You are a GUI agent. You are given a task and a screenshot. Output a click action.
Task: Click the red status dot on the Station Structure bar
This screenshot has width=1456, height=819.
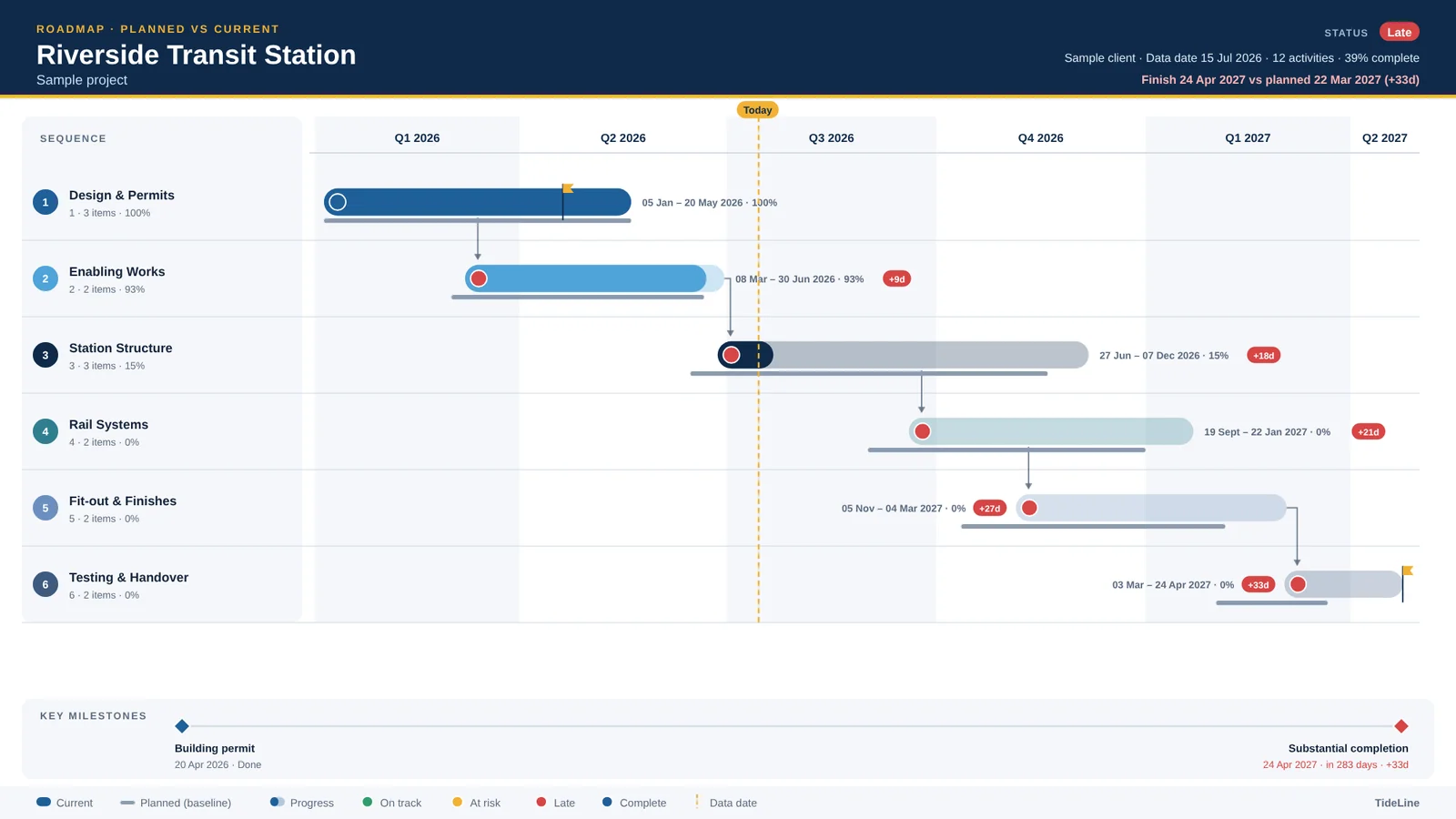pos(732,355)
